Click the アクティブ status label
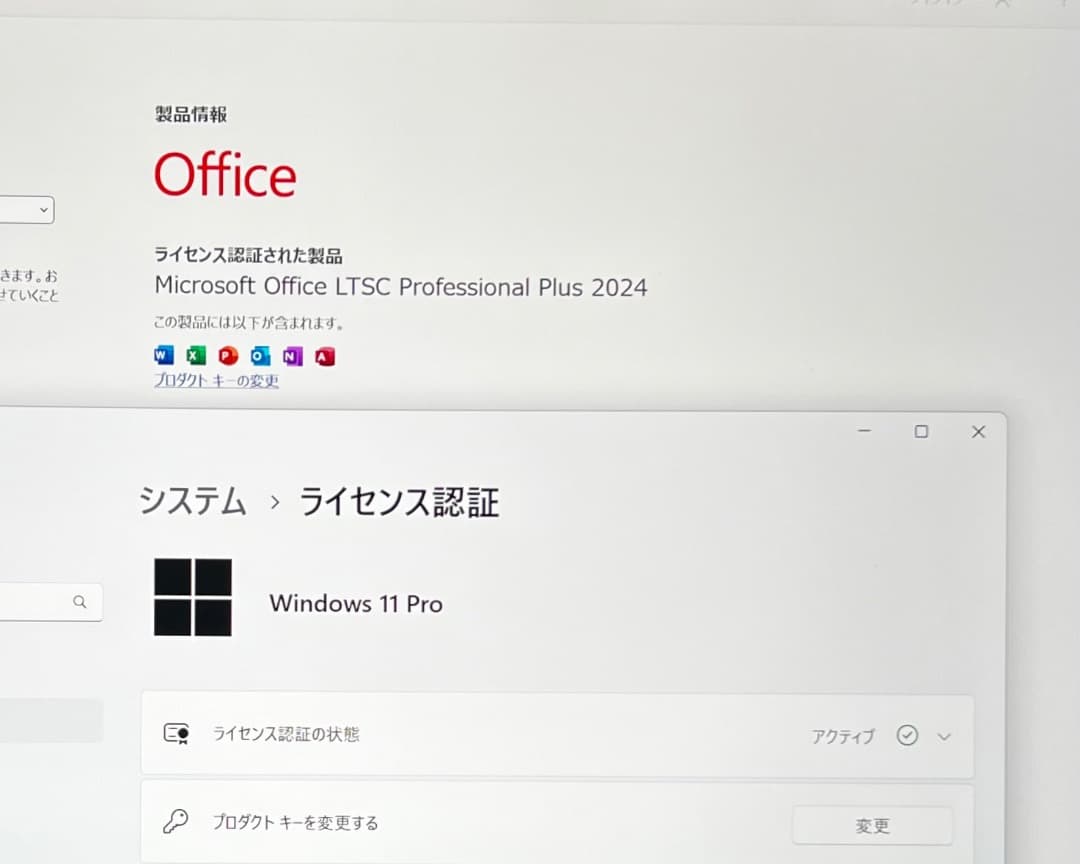Viewport: 1080px width, 864px height. (843, 736)
